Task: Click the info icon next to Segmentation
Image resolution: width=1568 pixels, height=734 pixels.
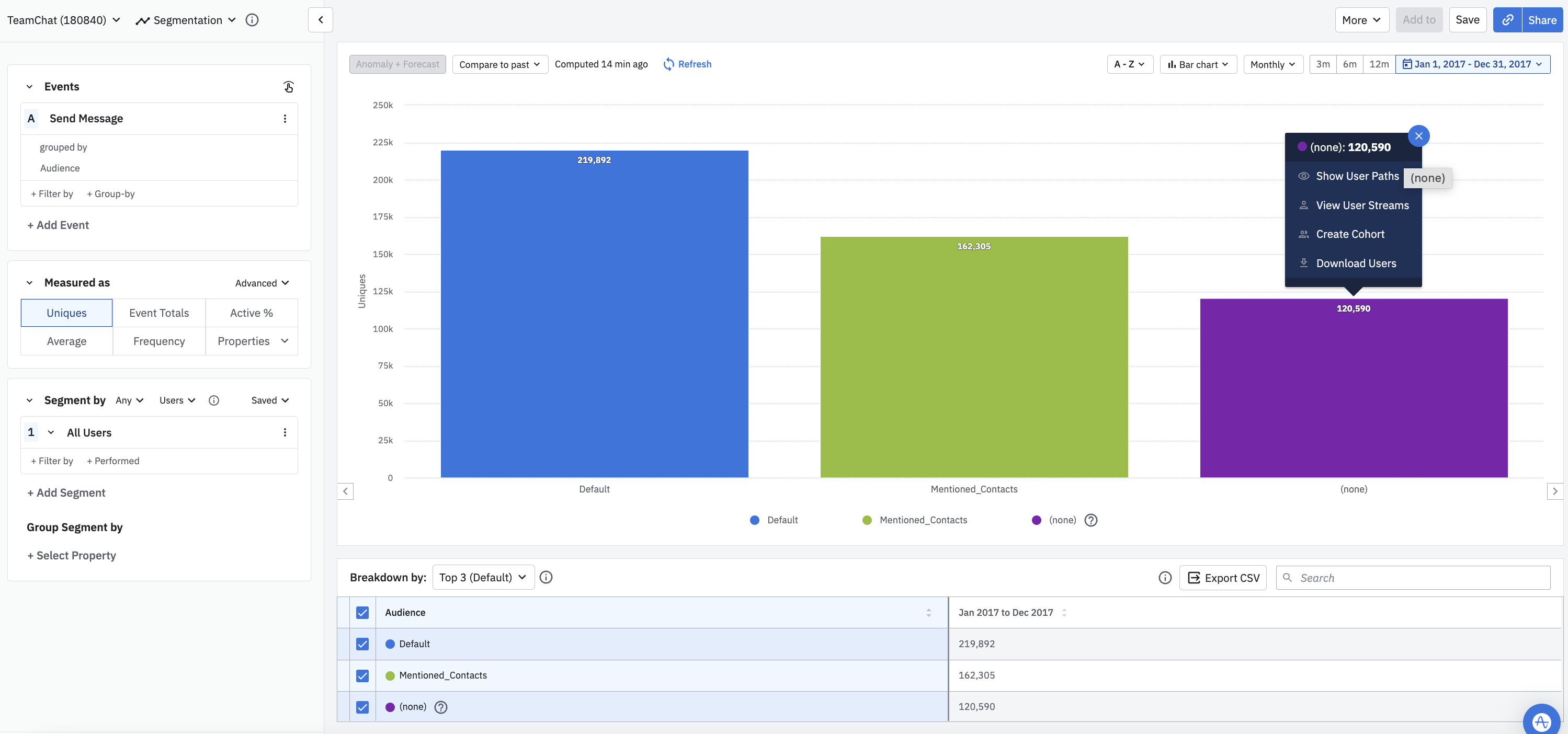Action: click(x=252, y=20)
